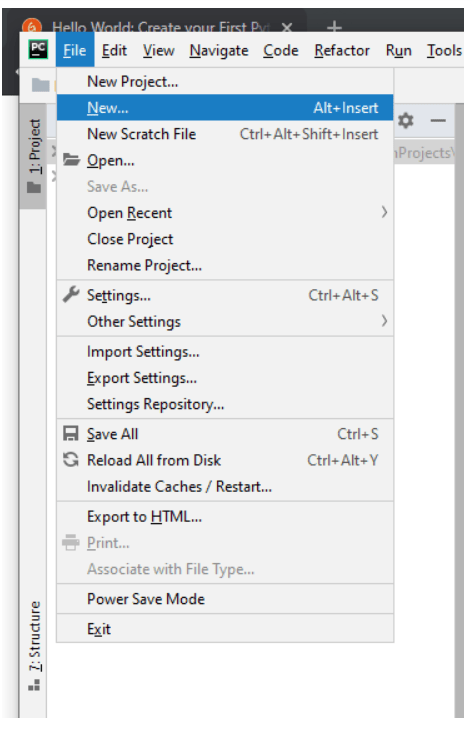Click the Open folder icon in the menu
Viewport: 472px width, 733px height.
tap(71, 160)
